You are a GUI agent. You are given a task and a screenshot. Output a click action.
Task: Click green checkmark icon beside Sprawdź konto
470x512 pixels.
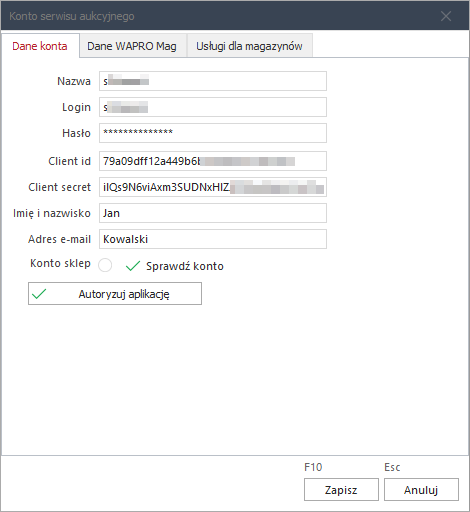tap(133, 266)
